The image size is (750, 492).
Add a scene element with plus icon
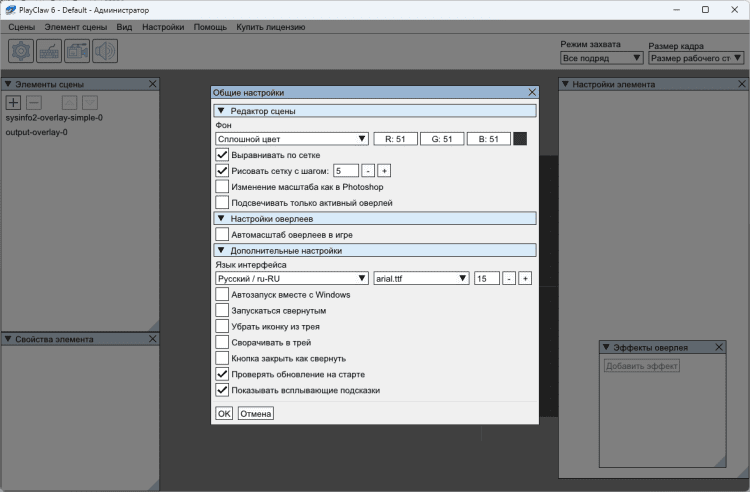(13, 102)
